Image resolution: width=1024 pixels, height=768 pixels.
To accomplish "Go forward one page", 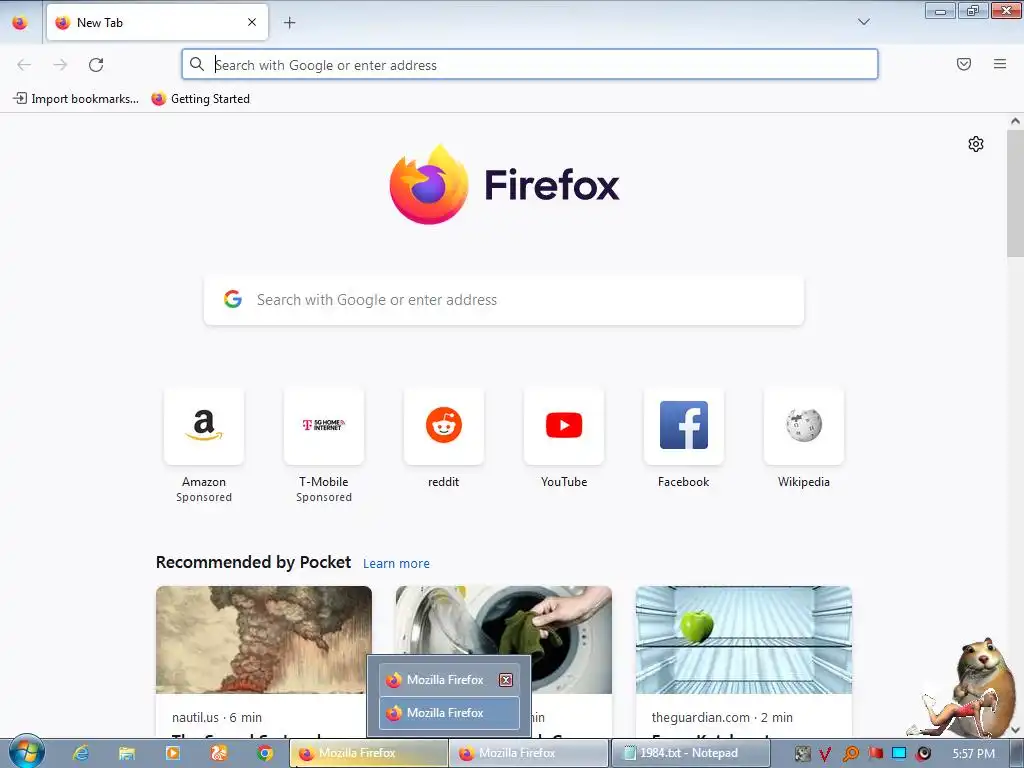I will [60, 65].
